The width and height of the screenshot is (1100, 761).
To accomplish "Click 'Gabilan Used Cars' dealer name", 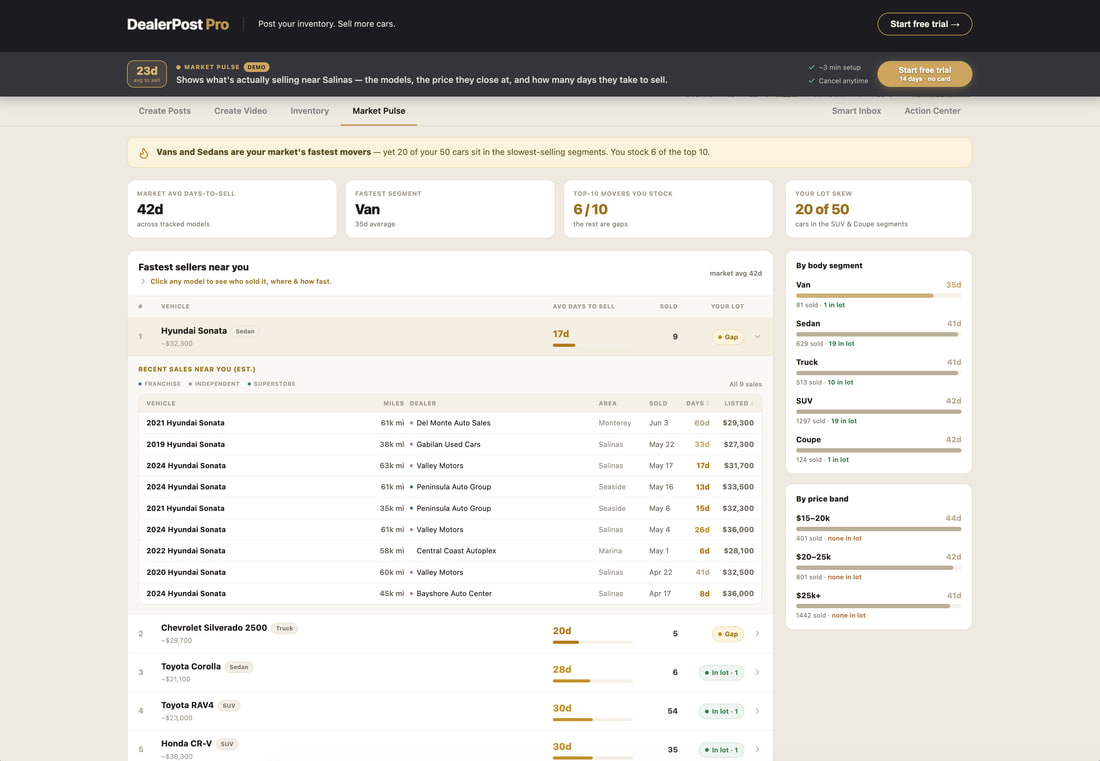I will click(448, 445).
